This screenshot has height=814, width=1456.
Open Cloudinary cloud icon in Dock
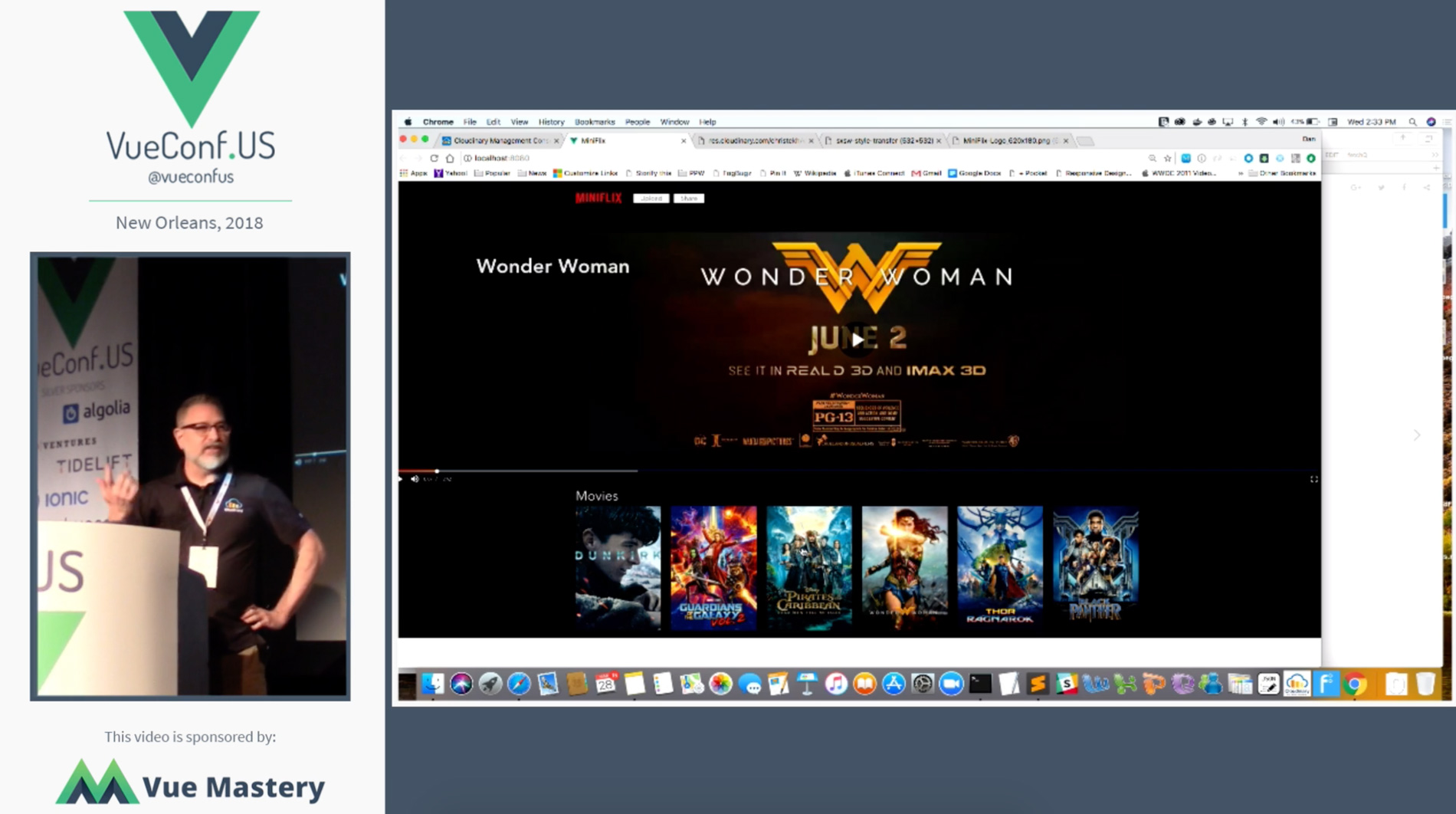[1297, 684]
